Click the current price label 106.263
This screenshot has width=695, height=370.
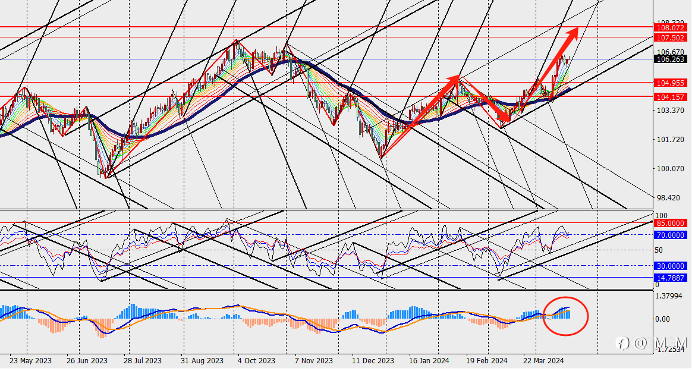[x=670, y=59]
